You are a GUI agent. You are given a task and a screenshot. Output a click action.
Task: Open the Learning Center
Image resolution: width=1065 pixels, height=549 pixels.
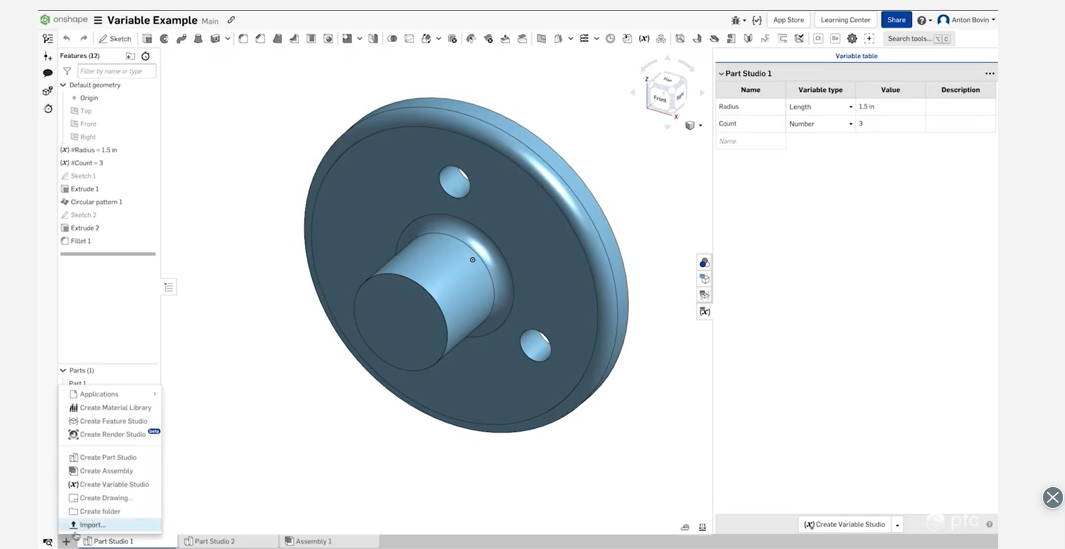(x=845, y=20)
